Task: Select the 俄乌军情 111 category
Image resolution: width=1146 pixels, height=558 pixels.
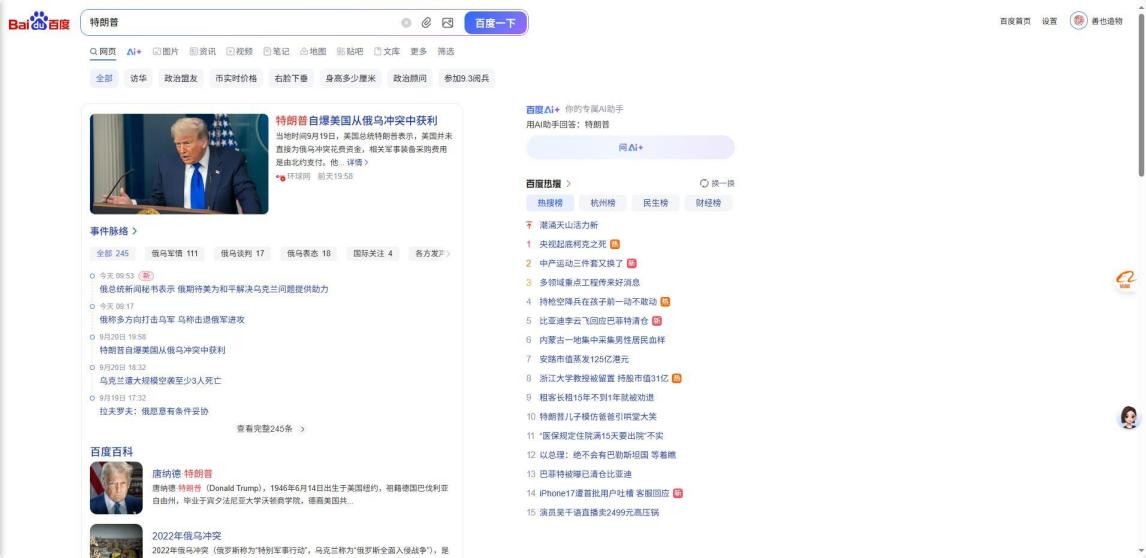Action: (x=175, y=254)
